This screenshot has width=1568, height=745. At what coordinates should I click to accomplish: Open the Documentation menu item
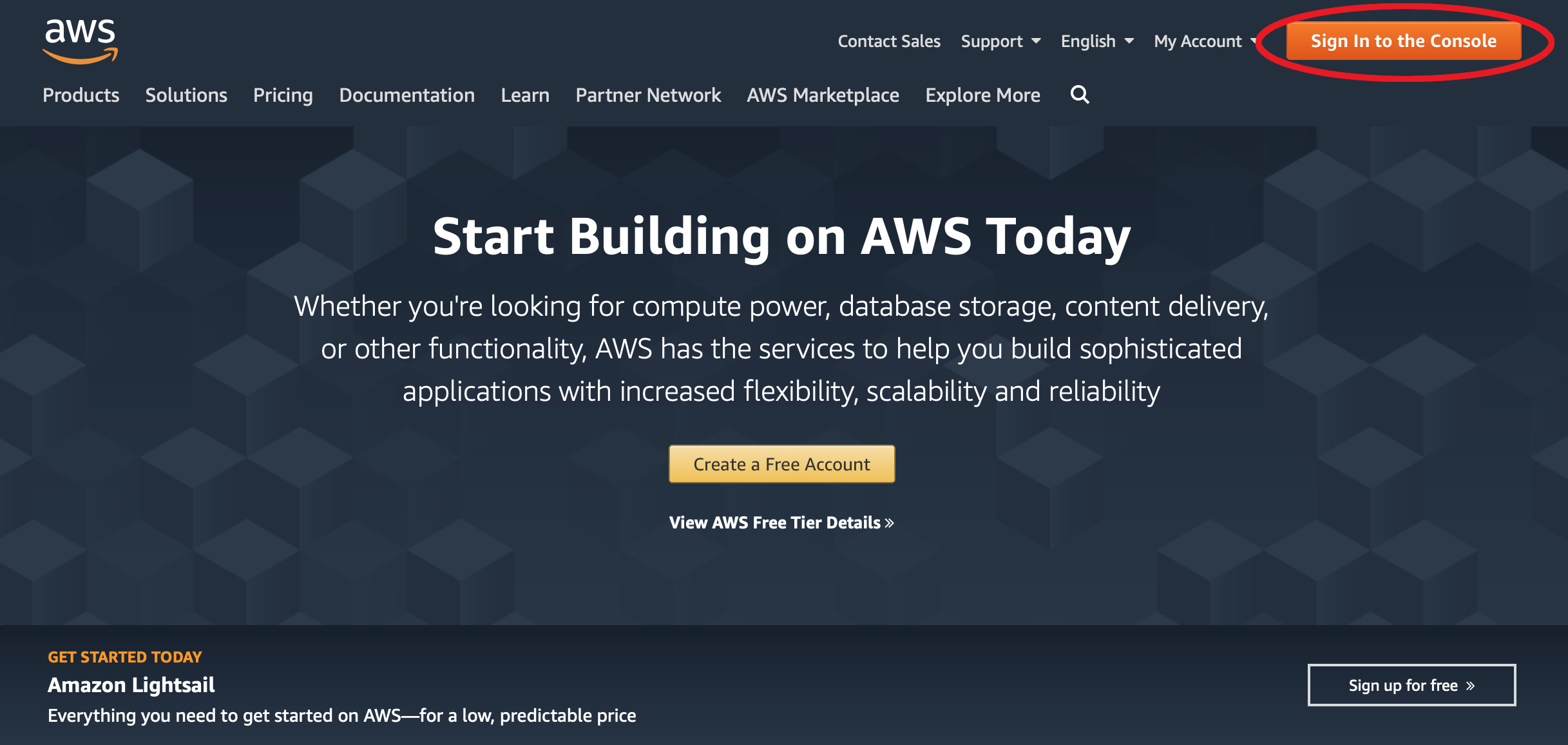[407, 95]
